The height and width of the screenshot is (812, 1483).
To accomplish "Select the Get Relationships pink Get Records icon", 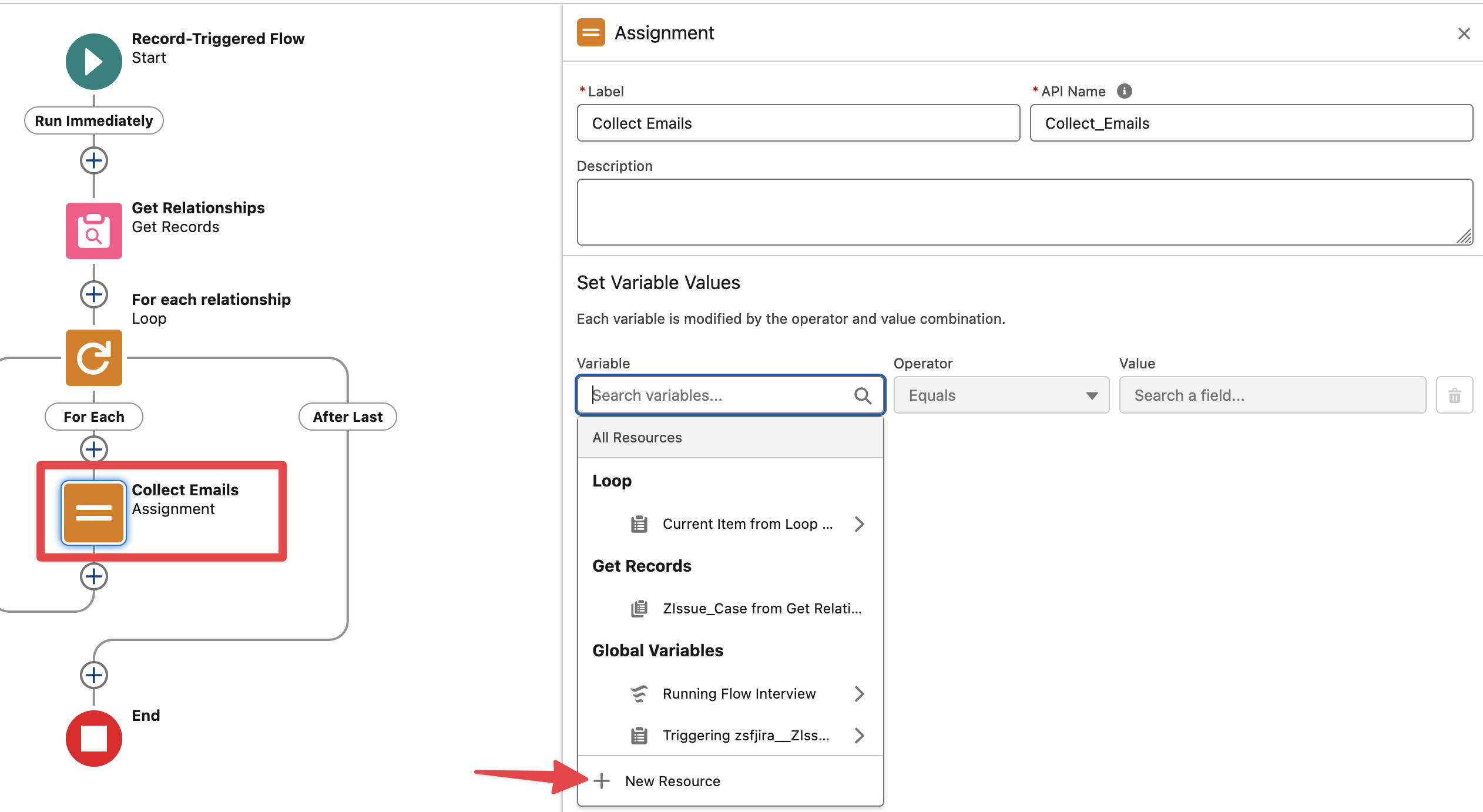I will [93, 230].
